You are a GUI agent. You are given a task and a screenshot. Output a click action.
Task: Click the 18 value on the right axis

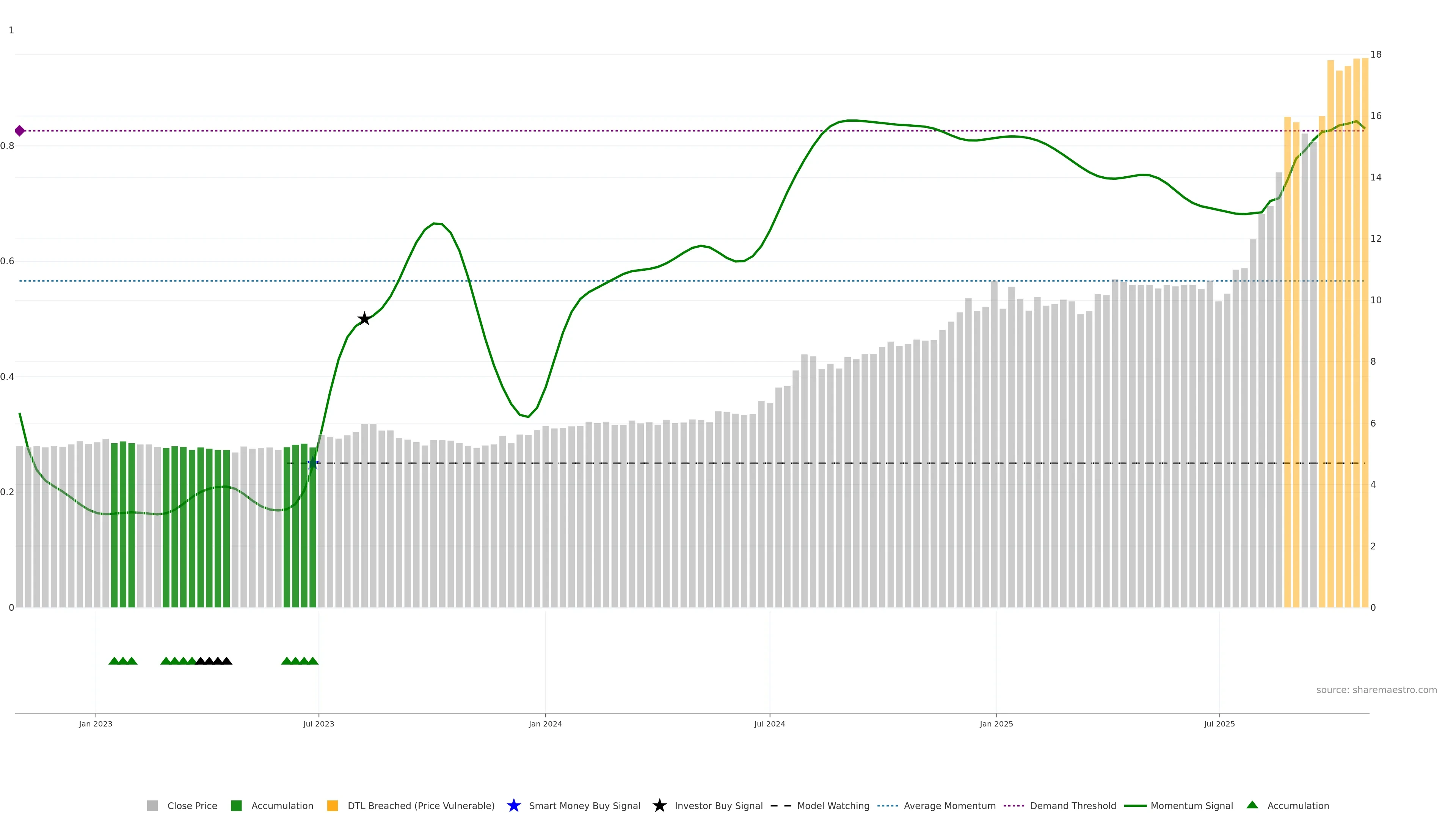click(1376, 54)
